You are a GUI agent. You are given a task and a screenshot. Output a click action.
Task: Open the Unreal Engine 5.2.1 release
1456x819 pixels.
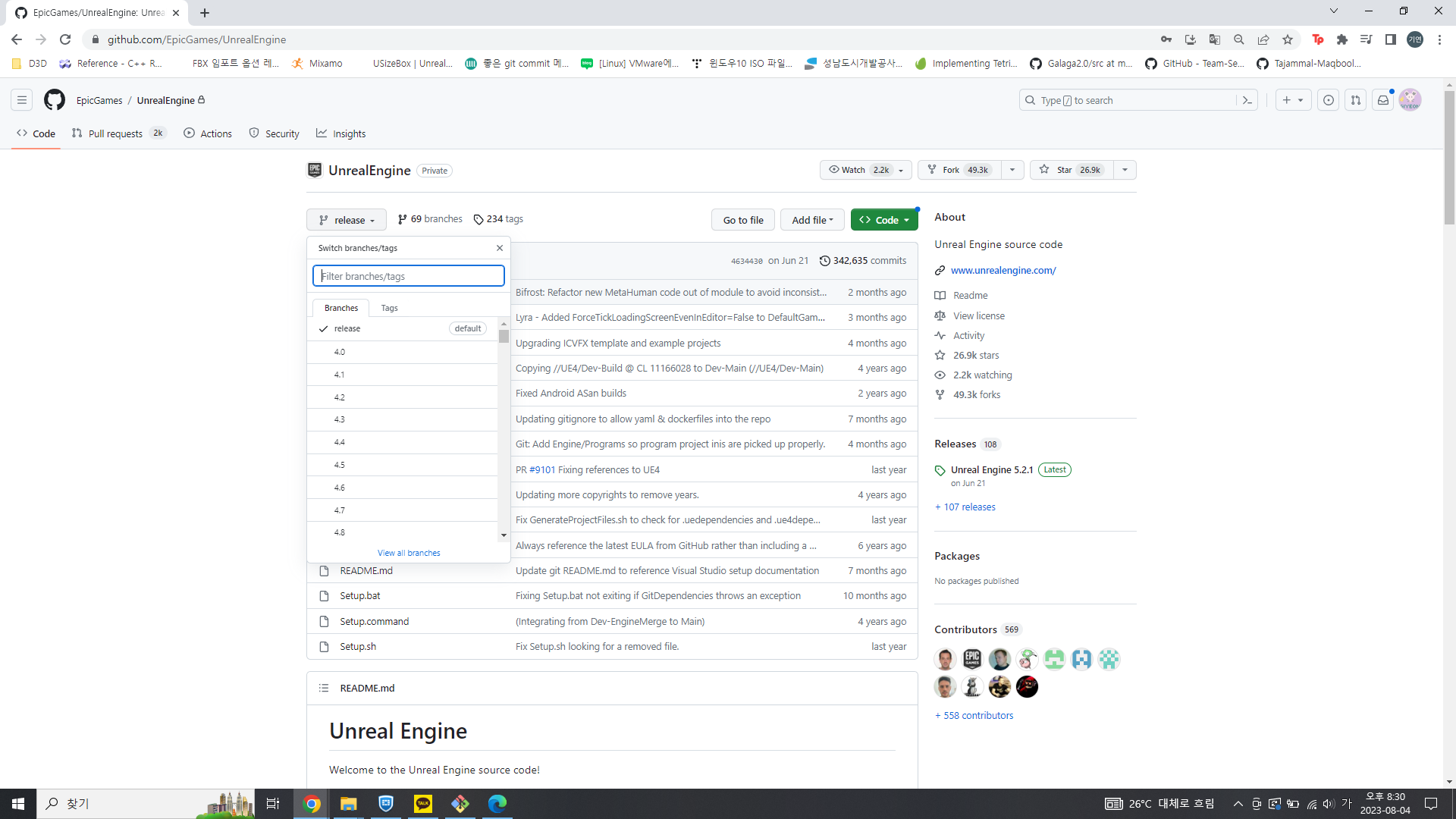tap(992, 470)
